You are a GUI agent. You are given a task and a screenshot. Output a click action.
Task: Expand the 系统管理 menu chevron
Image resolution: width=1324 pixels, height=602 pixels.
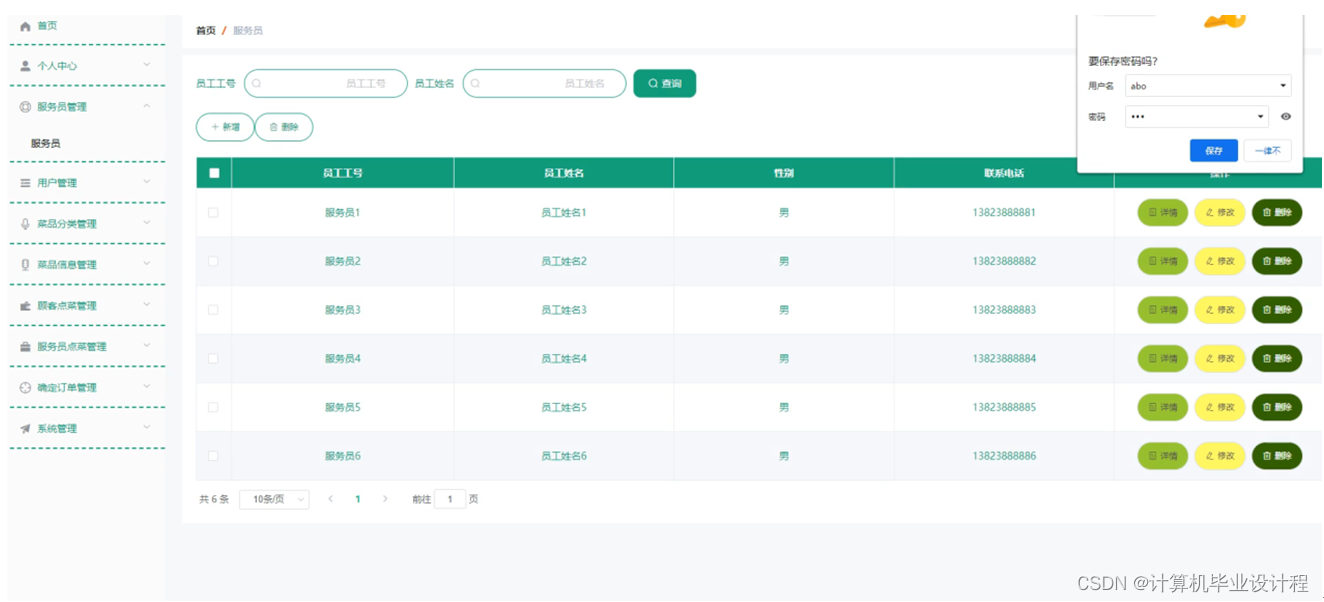[x=147, y=428]
